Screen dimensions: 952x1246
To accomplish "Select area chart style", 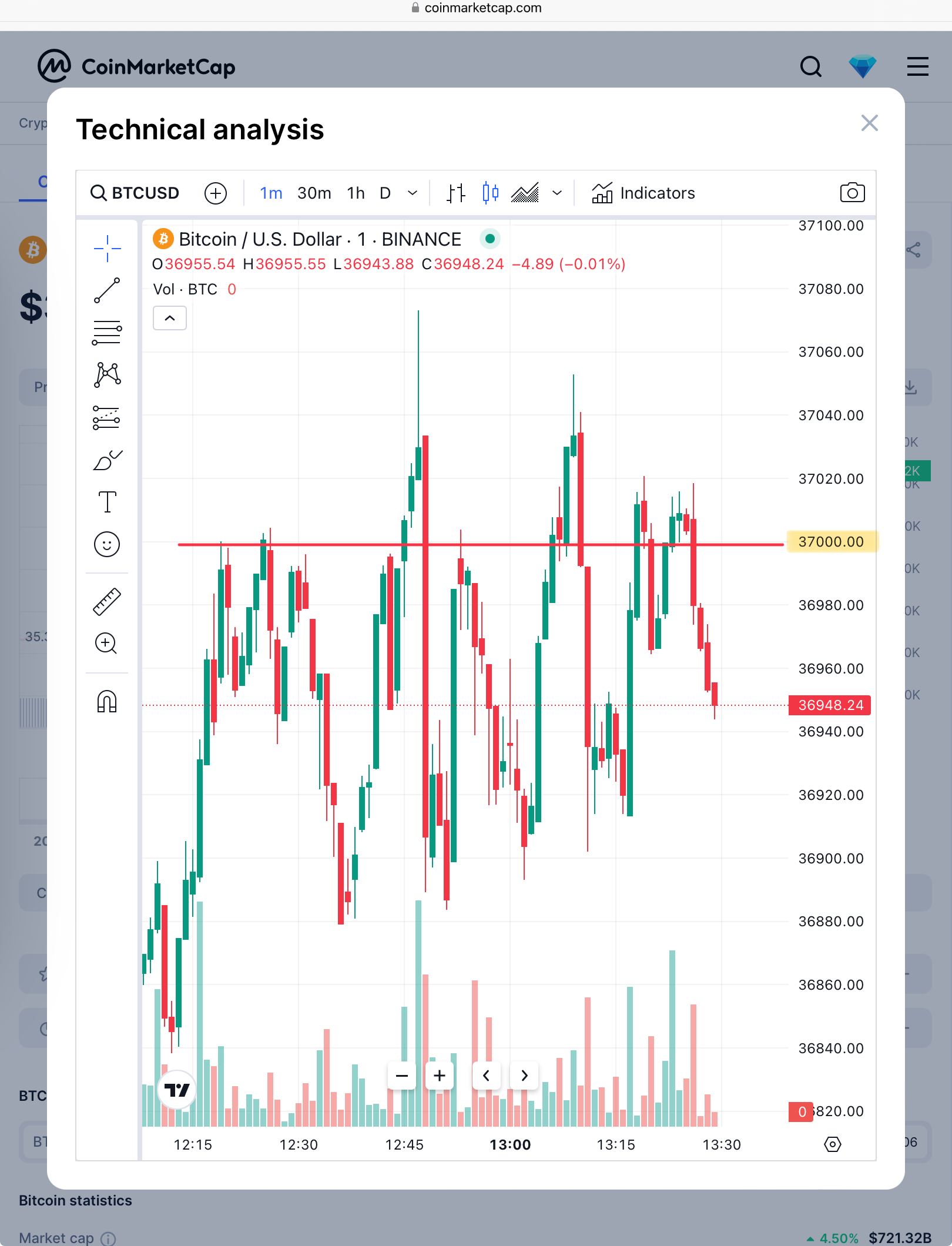I will 525,193.
